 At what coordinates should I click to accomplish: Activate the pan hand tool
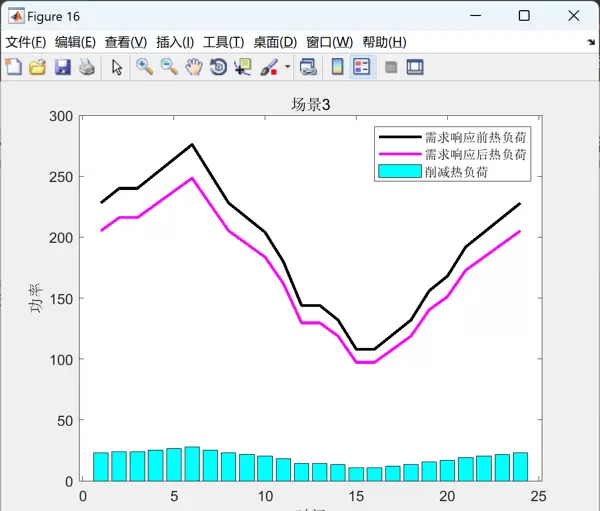pos(193,67)
